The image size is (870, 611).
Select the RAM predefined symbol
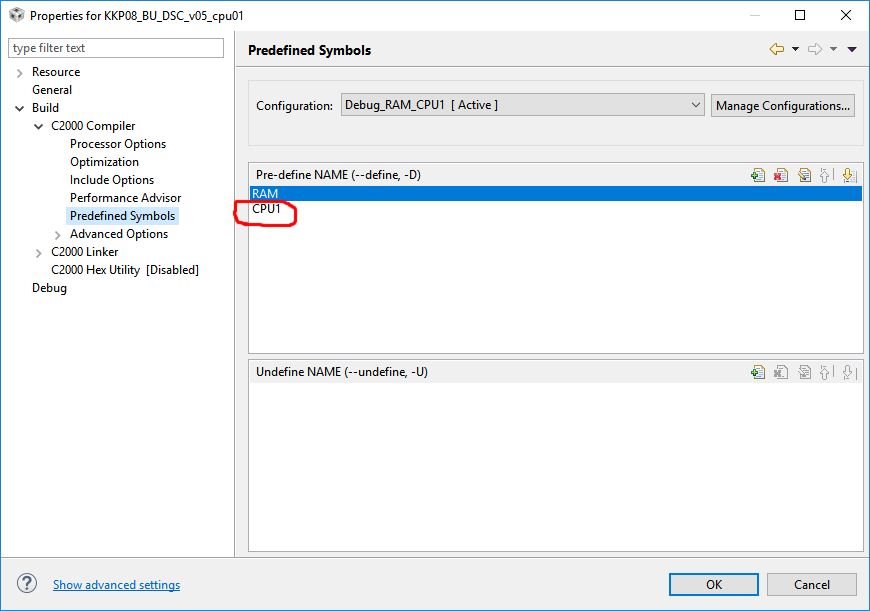point(555,194)
